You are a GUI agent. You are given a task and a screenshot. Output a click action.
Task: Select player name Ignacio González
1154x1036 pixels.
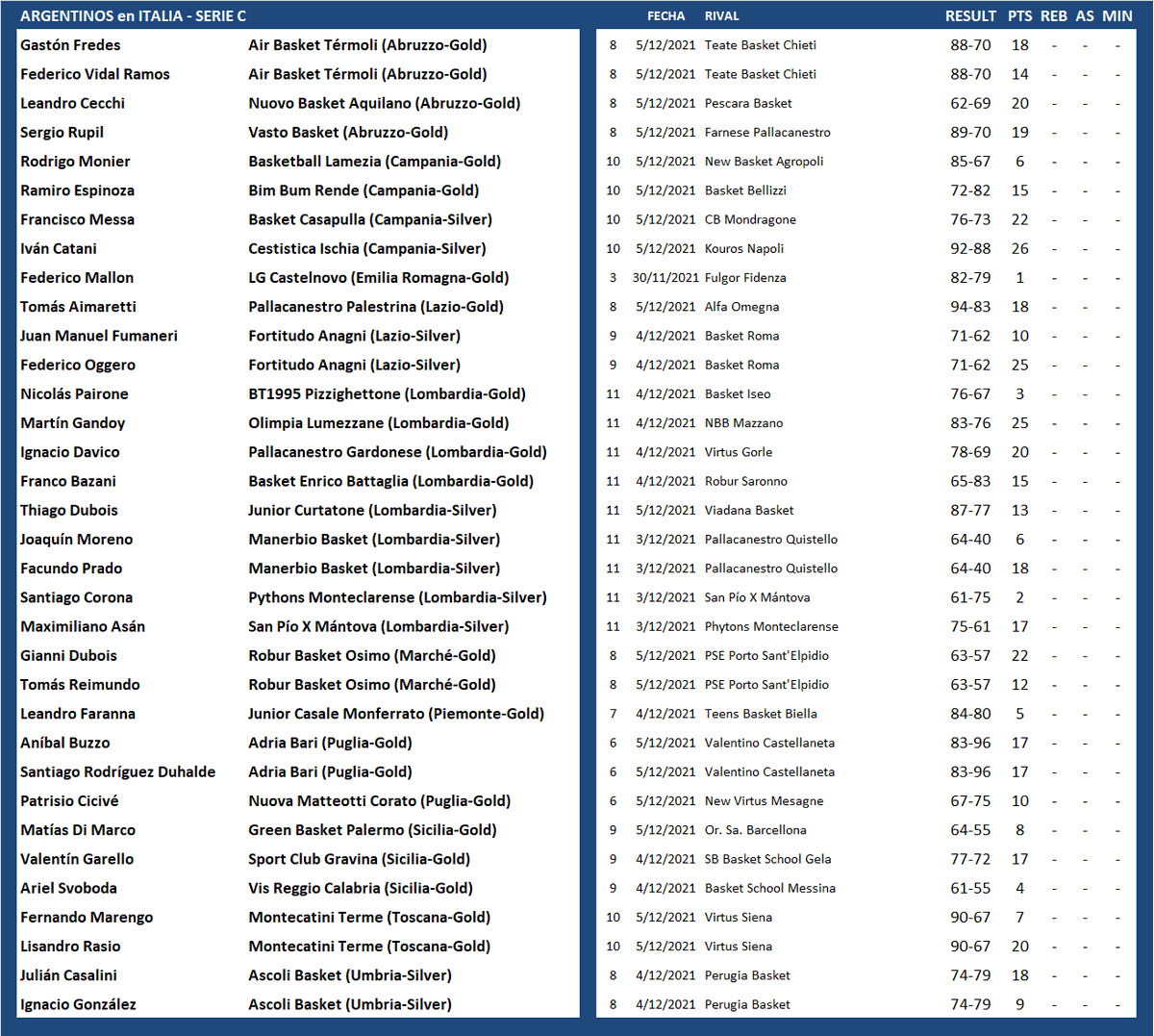pos(78,1004)
